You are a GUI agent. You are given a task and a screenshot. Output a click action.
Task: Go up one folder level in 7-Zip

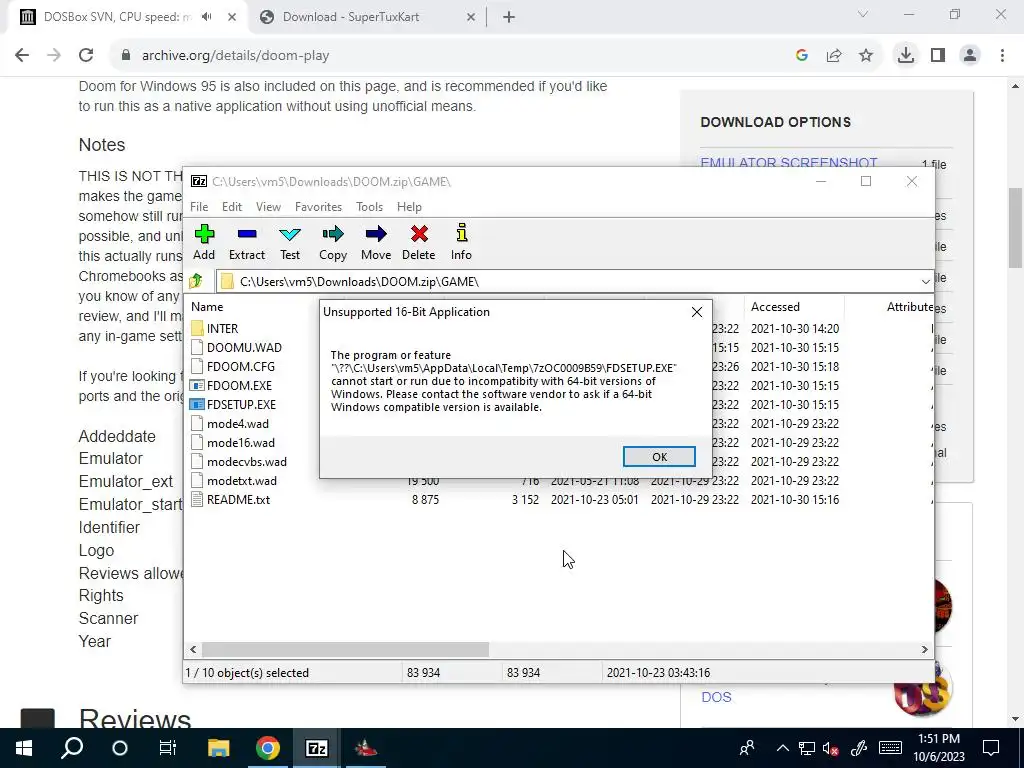pyautogui.click(x=196, y=281)
